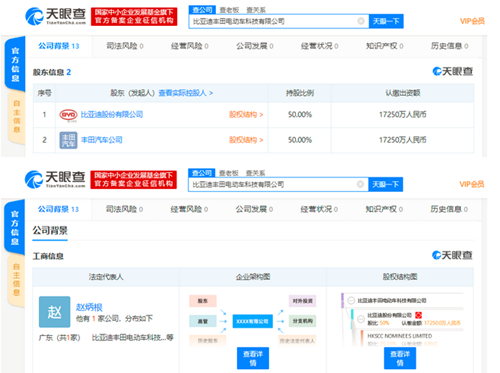Open the 司法风险 tab in upper panel
Screen dimensions: 500x373
coord(125,46)
